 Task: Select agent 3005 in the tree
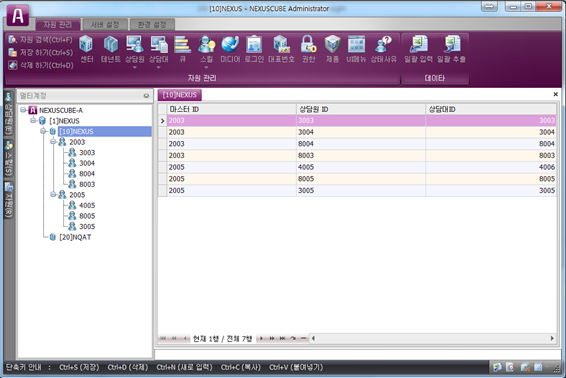point(87,226)
